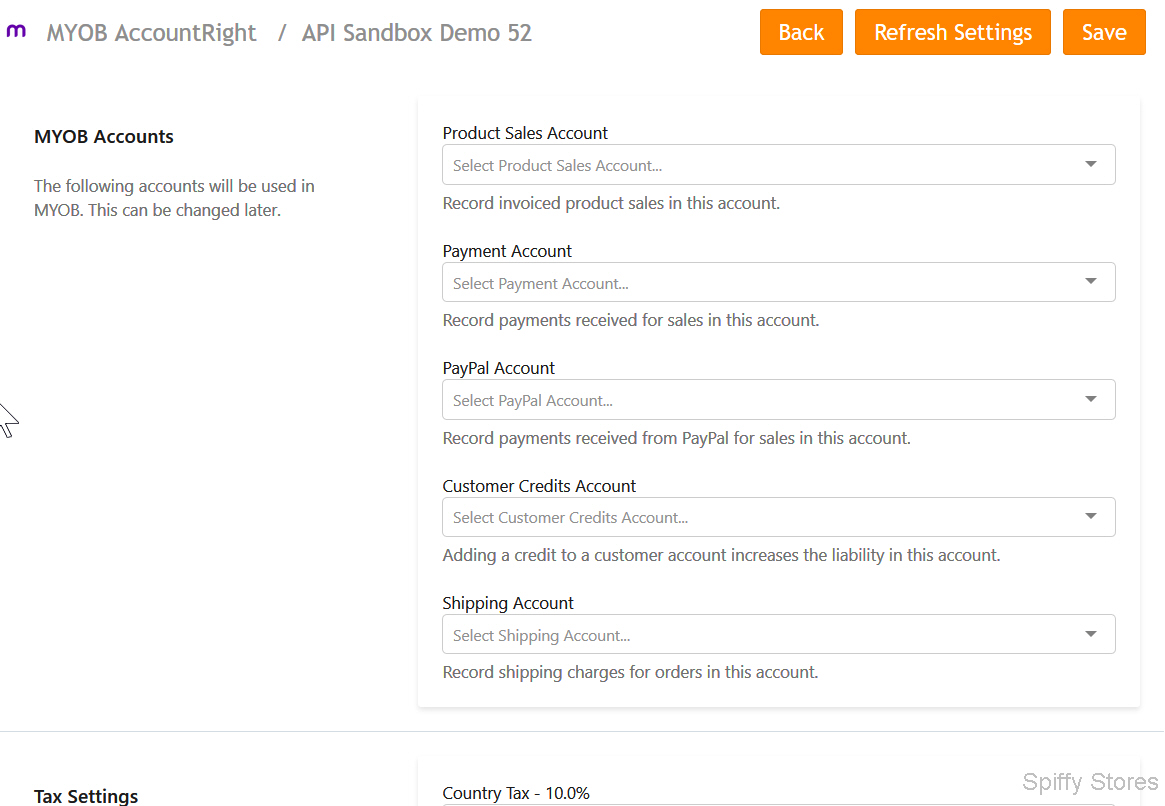Click 'Record shipping charges for orders' help text
The image size is (1165, 806).
click(x=630, y=672)
